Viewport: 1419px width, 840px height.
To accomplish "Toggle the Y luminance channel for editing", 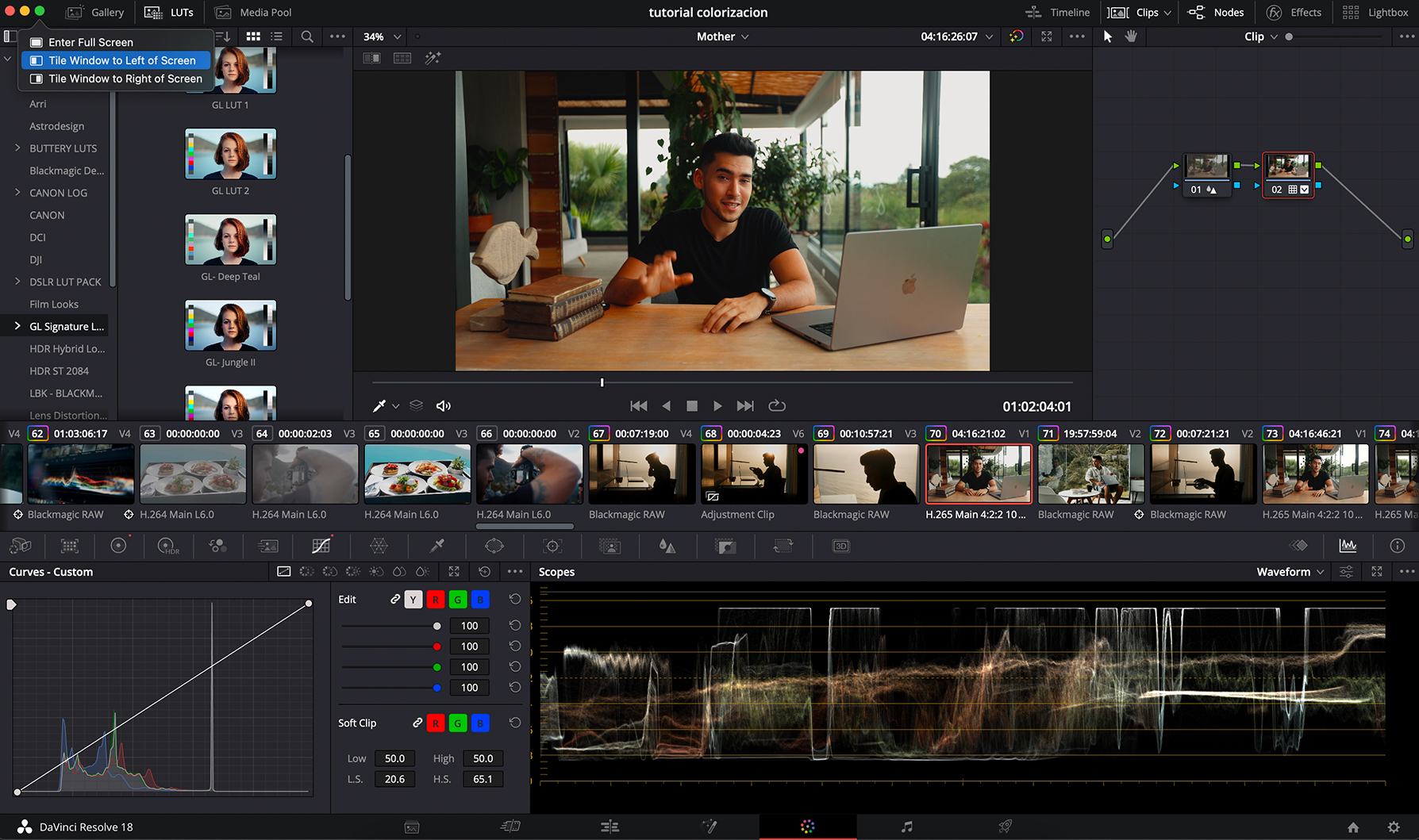I will 413,600.
